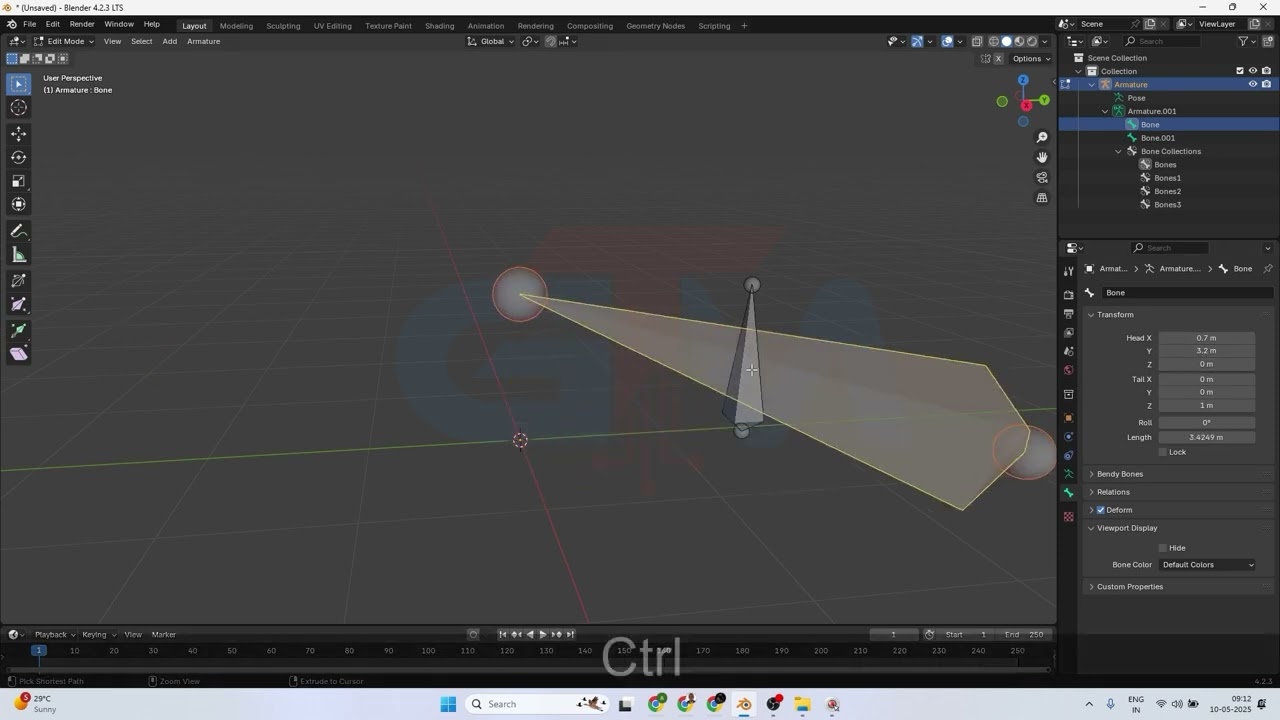Activate the Scale tool
The width and height of the screenshot is (1280, 720).
coord(18,181)
